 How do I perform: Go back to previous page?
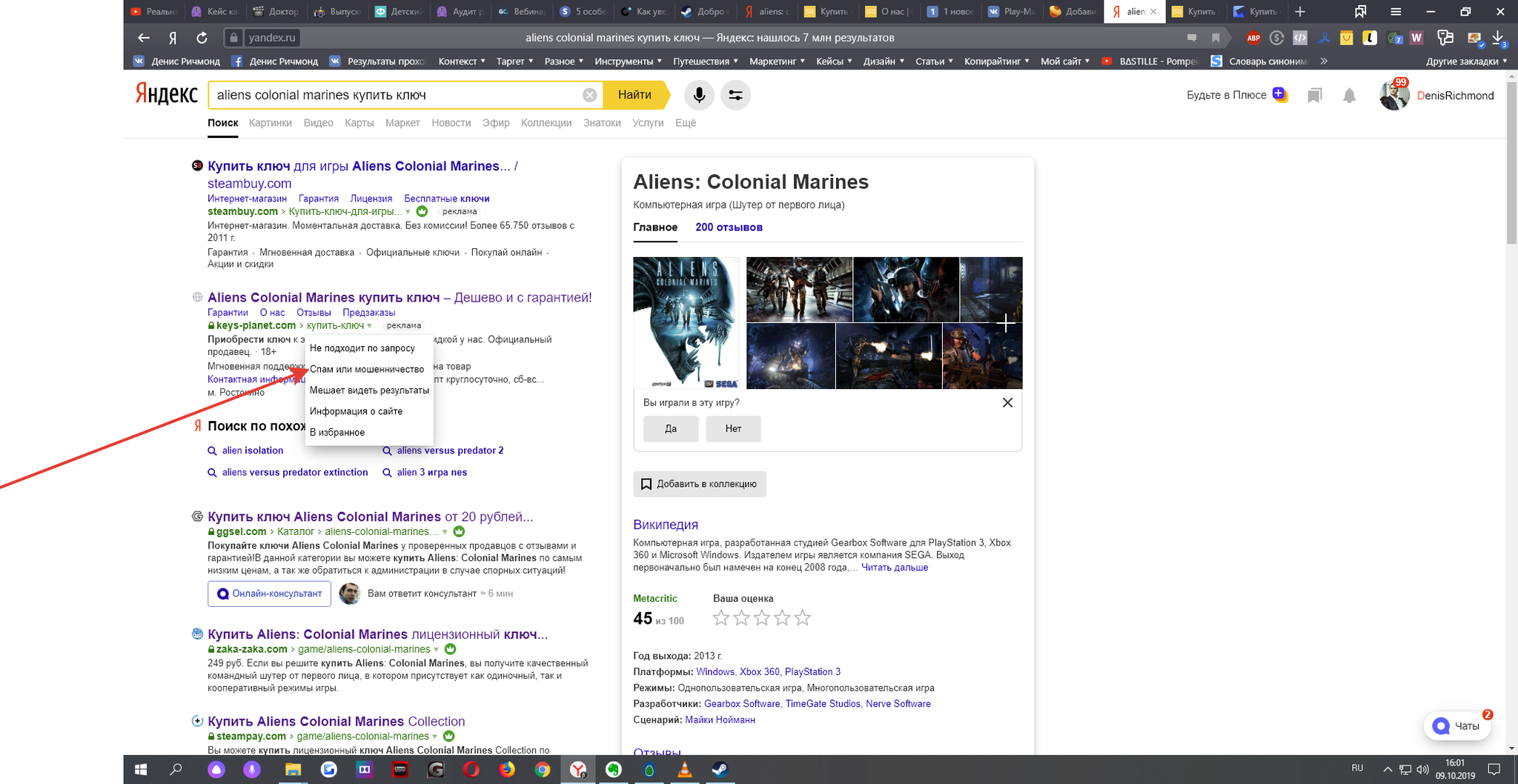[144, 38]
